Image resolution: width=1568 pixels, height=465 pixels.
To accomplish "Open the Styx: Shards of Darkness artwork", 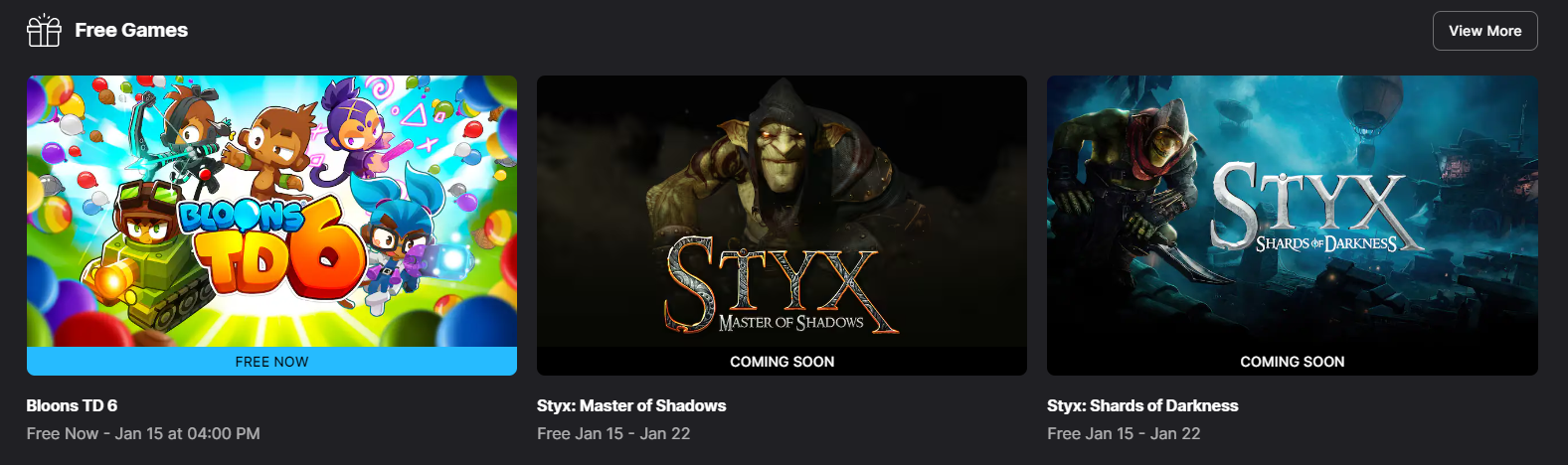I will pos(1293,212).
